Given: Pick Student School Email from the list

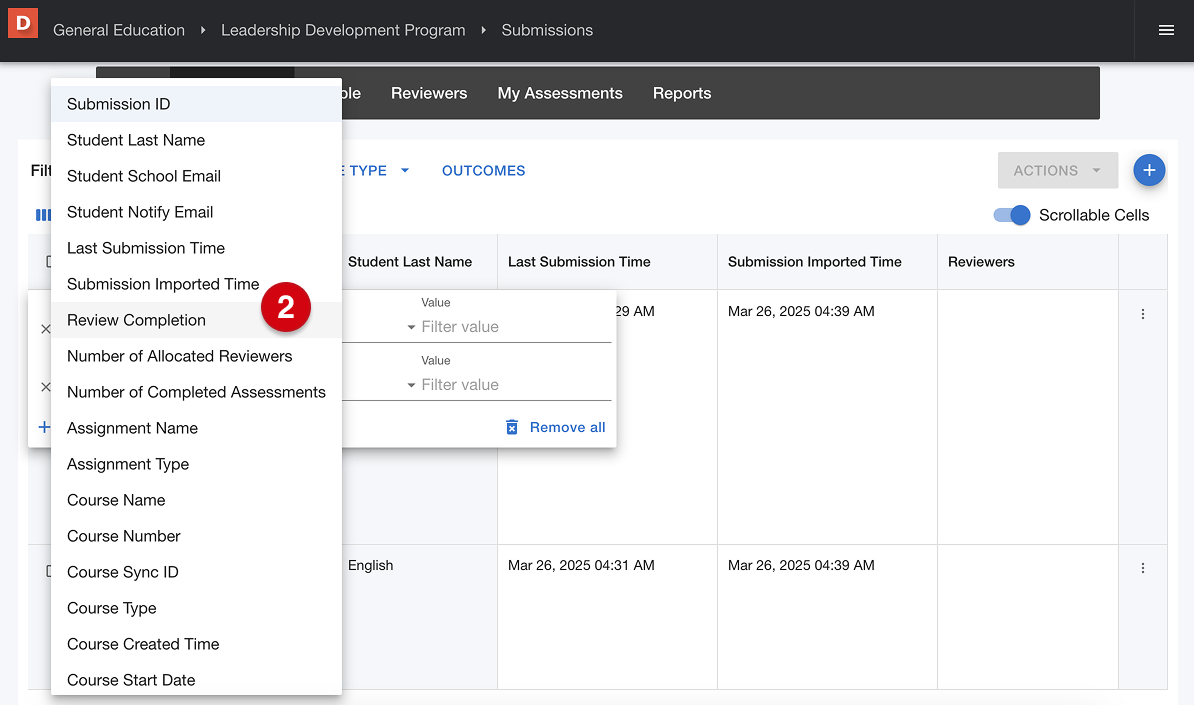Looking at the screenshot, I should (144, 176).
